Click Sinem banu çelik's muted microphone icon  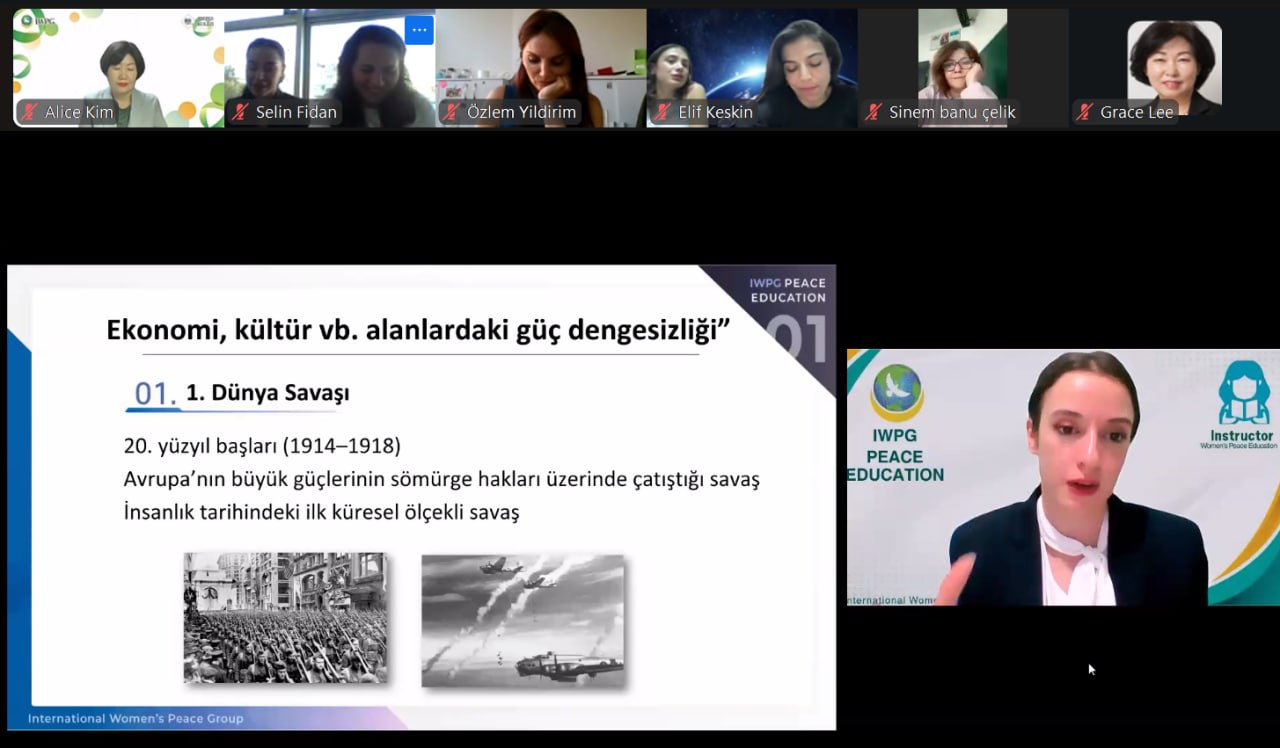pyautogui.click(x=874, y=112)
